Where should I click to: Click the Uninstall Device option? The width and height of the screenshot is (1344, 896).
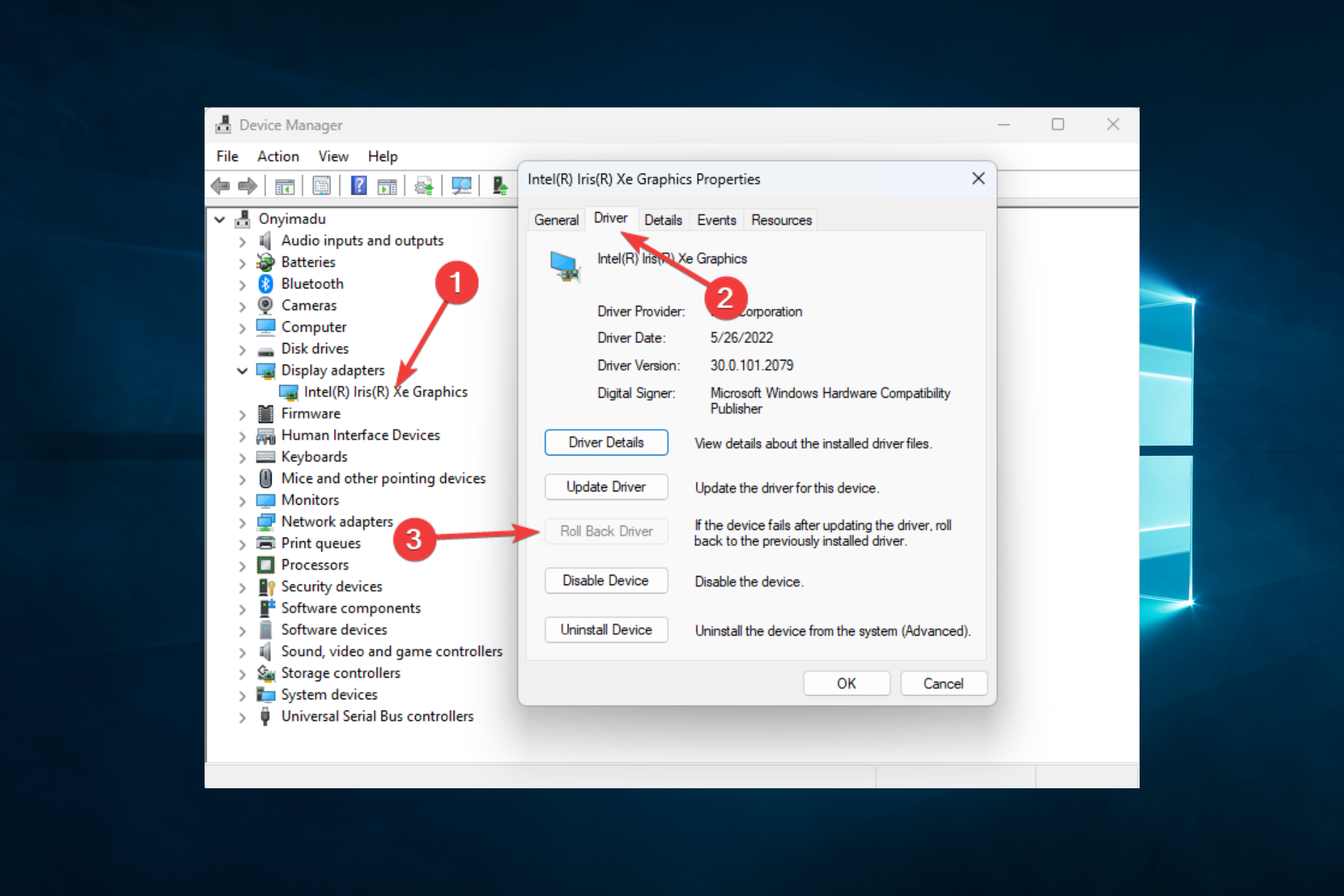point(606,630)
